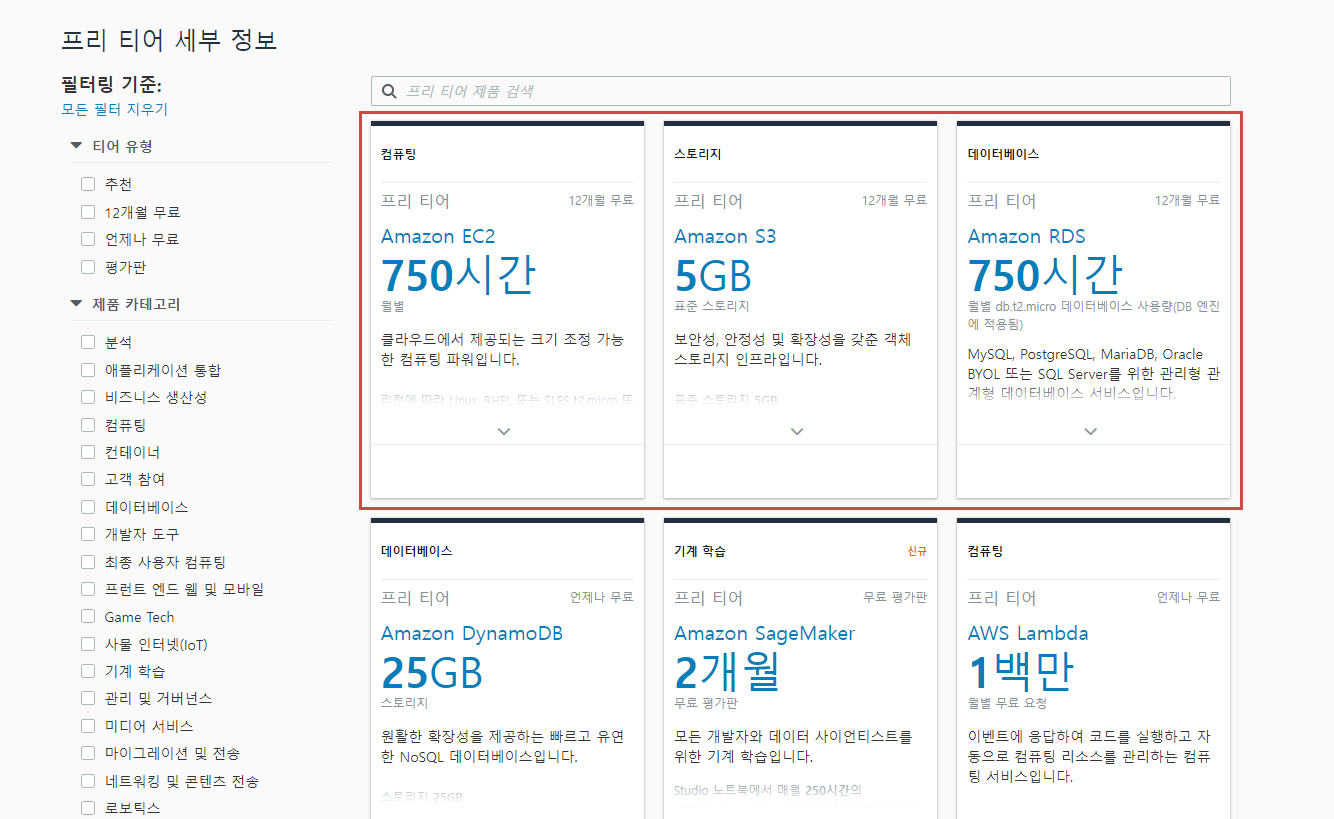Expand the Amazon S3 card details chevron
The height and width of the screenshot is (819, 1334).
click(797, 432)
